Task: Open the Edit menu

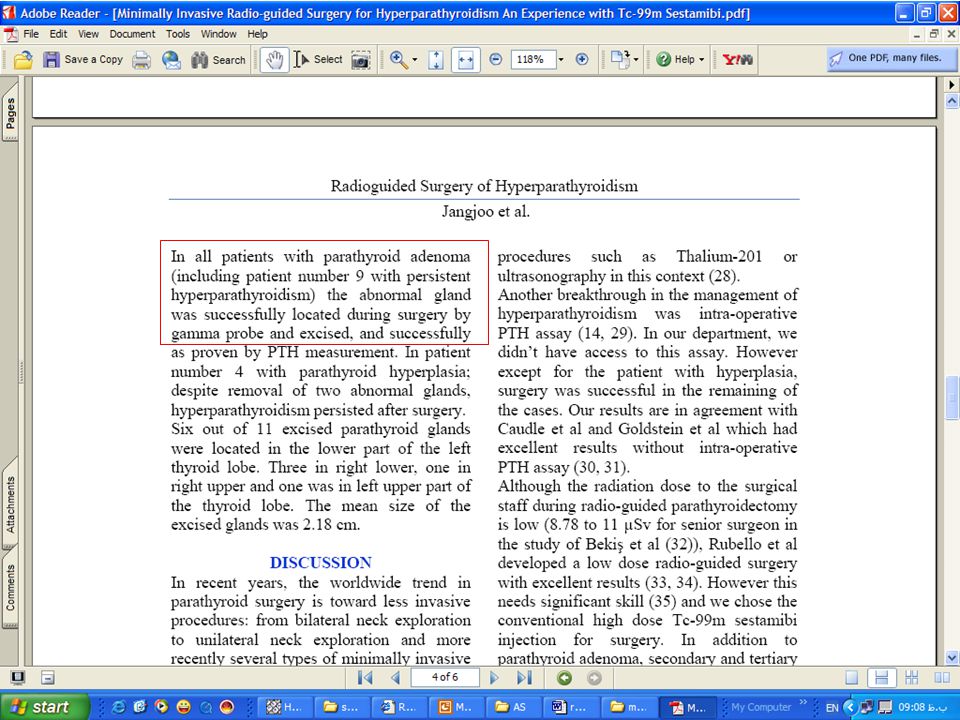Action: tap(58, 34)
